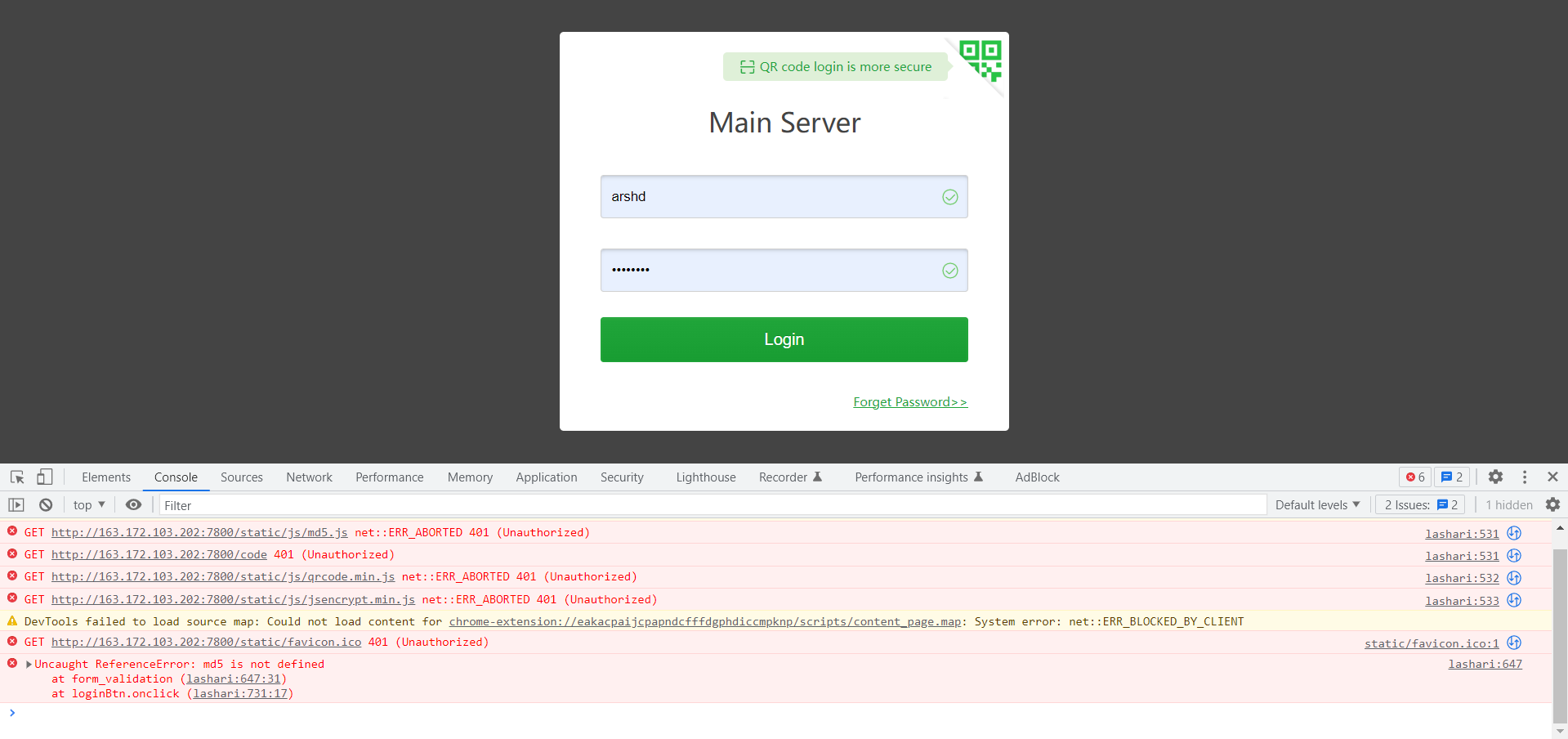Clear the console with the clear icon
This screenshot has height=739, width=1568.
46,505
